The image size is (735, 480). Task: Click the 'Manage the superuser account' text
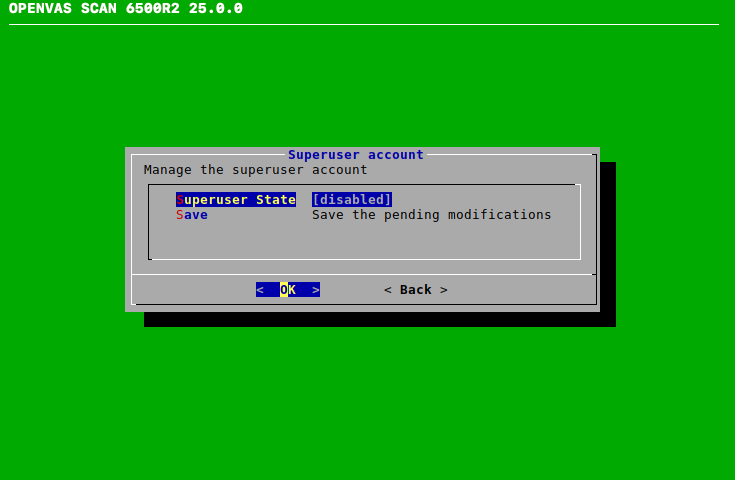[x=255, y=170]
